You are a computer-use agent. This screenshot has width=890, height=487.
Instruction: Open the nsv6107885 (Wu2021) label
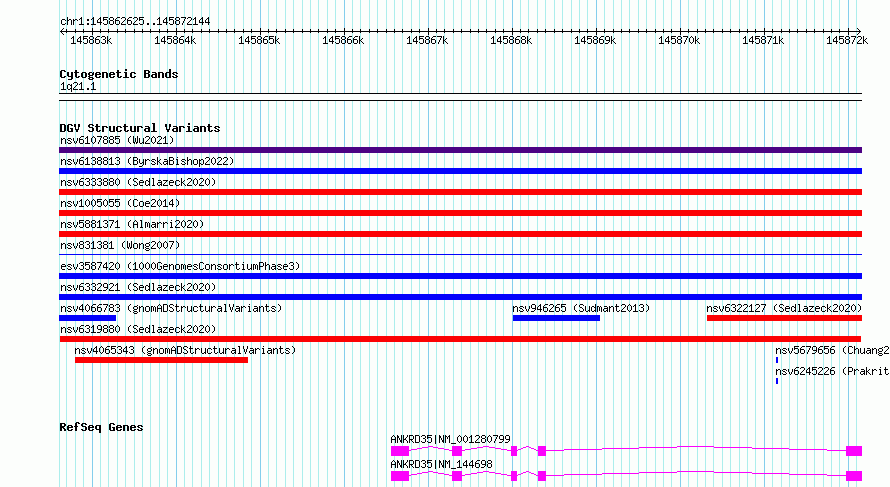click(x=117, y=140)
